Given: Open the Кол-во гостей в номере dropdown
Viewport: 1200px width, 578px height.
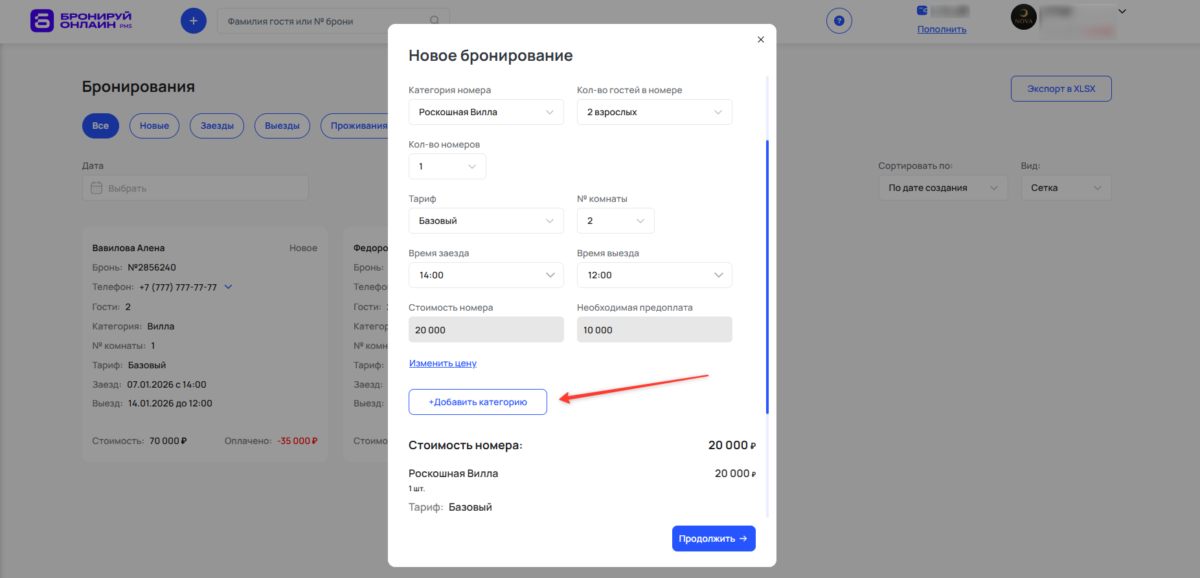Looking at the screenshot, I should click(x=654, y=111).
